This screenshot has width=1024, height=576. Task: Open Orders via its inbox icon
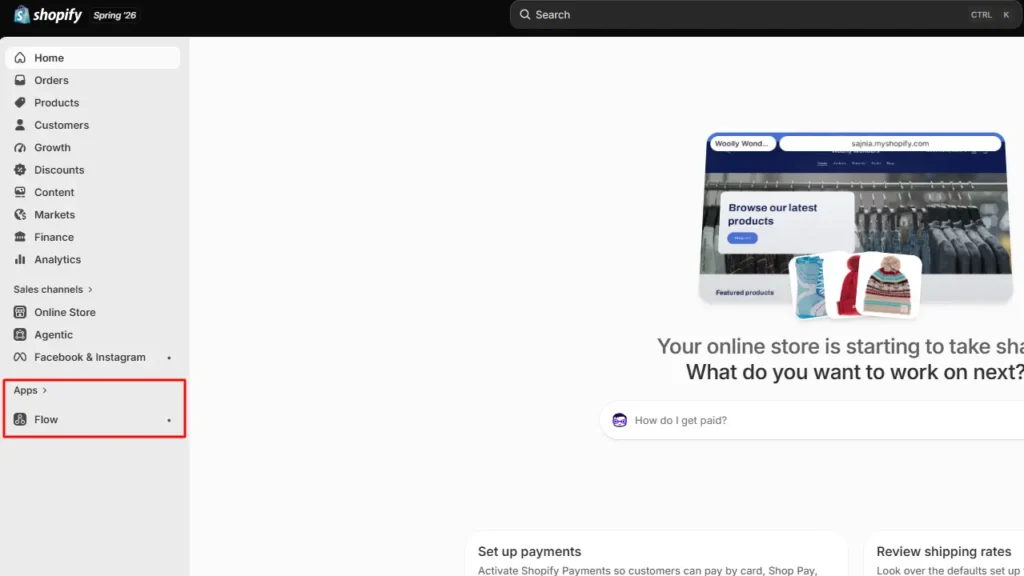20,80
